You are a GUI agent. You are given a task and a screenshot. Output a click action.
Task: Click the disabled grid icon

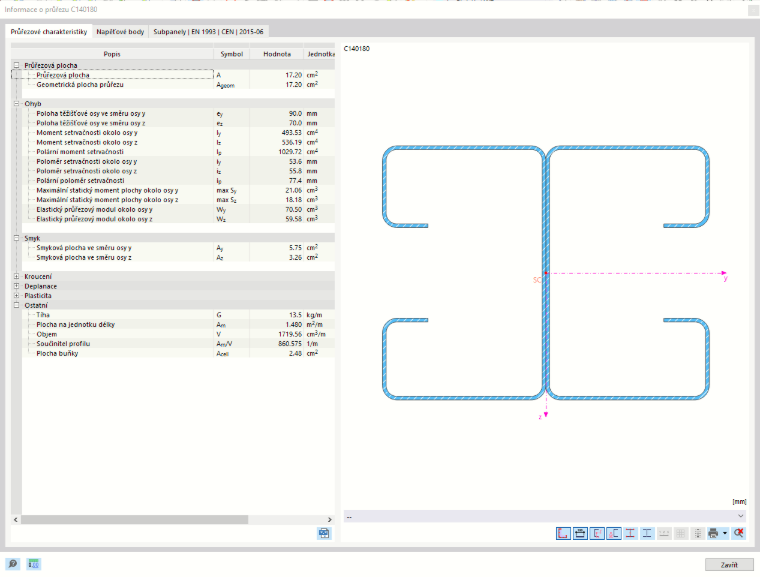(681, 533)
